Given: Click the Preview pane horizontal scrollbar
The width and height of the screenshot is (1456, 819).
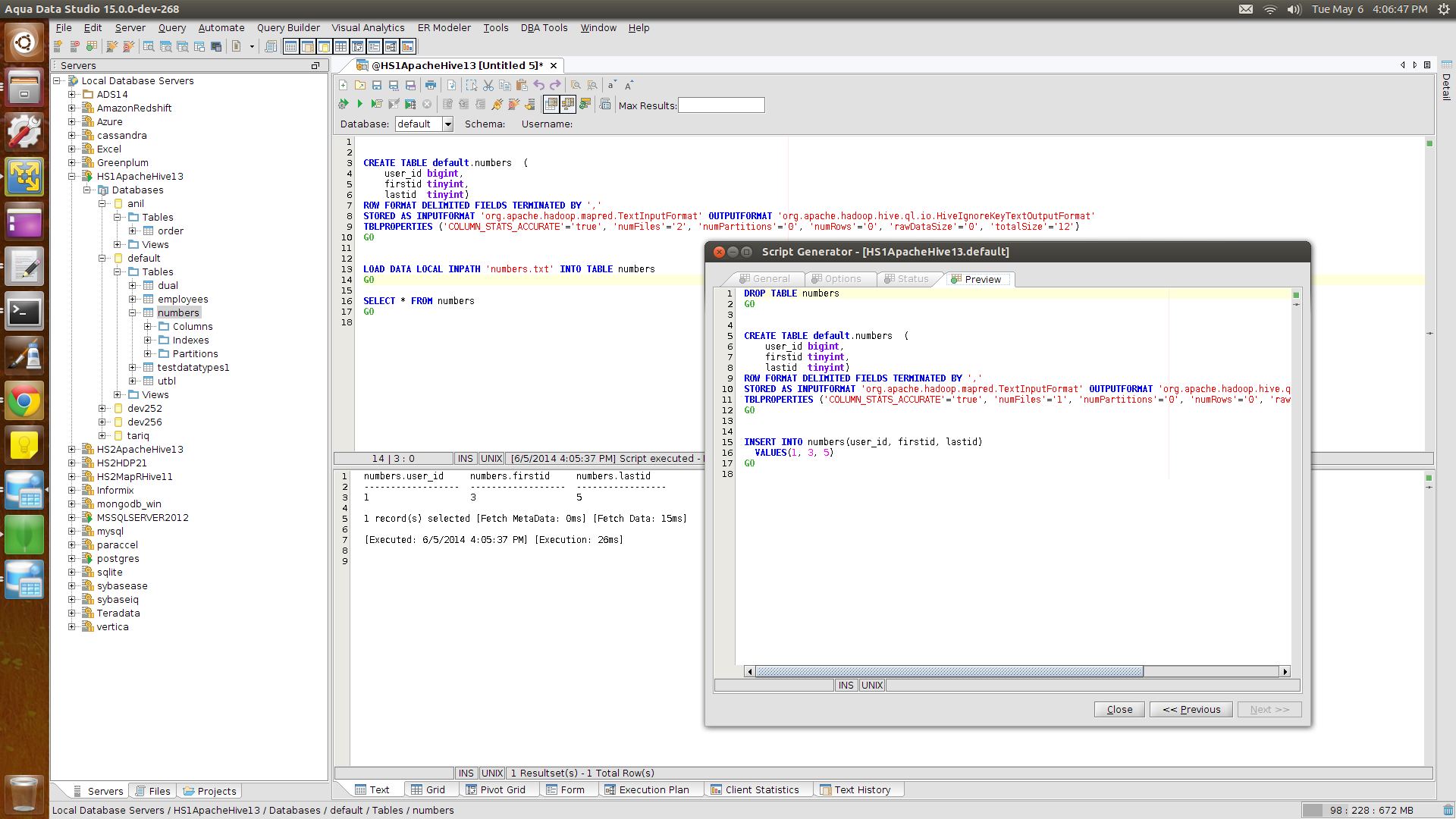Looking at the screenshot, I should (x=948, y=672).
